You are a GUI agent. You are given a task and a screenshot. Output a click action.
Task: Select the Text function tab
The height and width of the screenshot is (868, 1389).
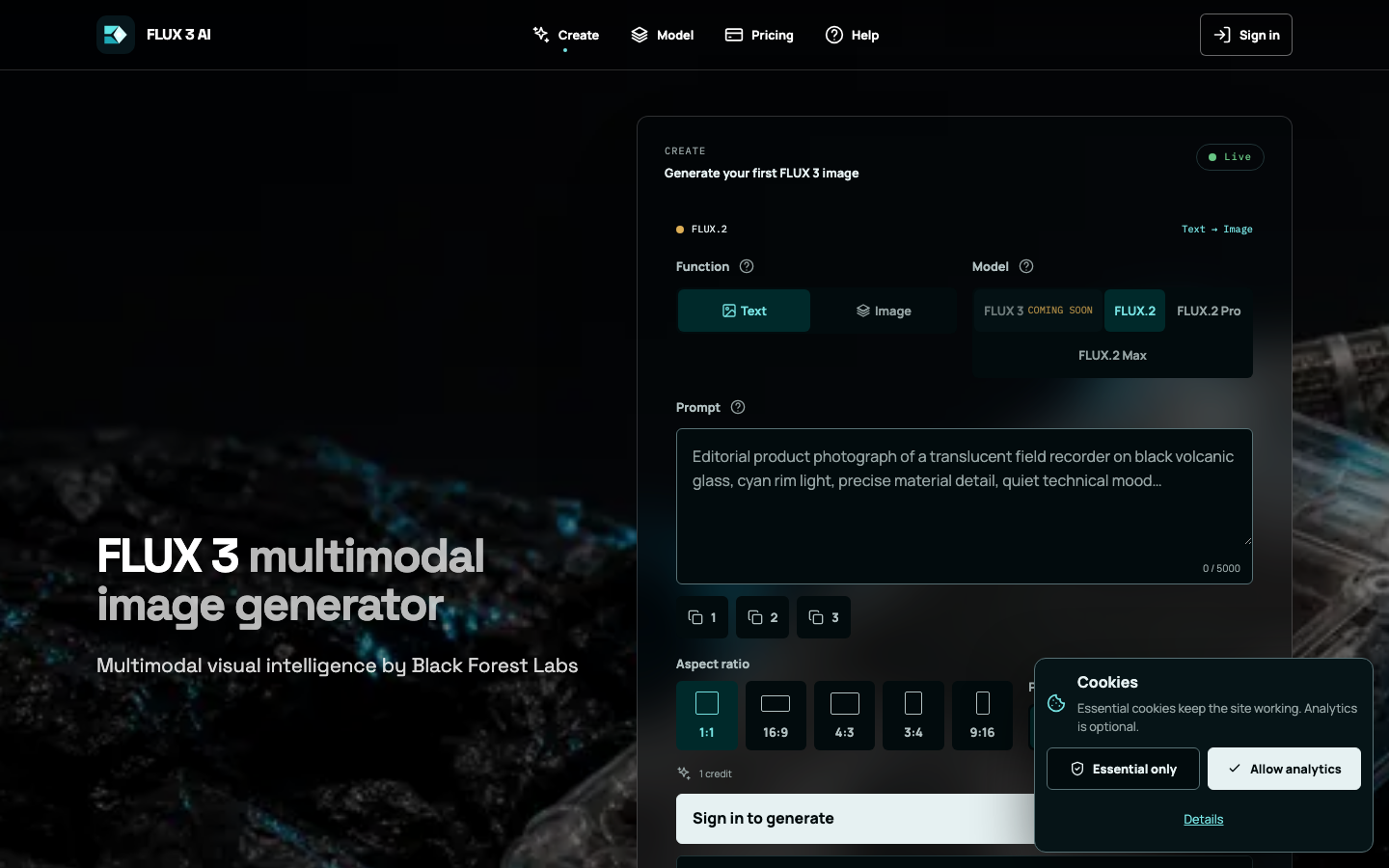pyautogui.click(x=744, y=311)
